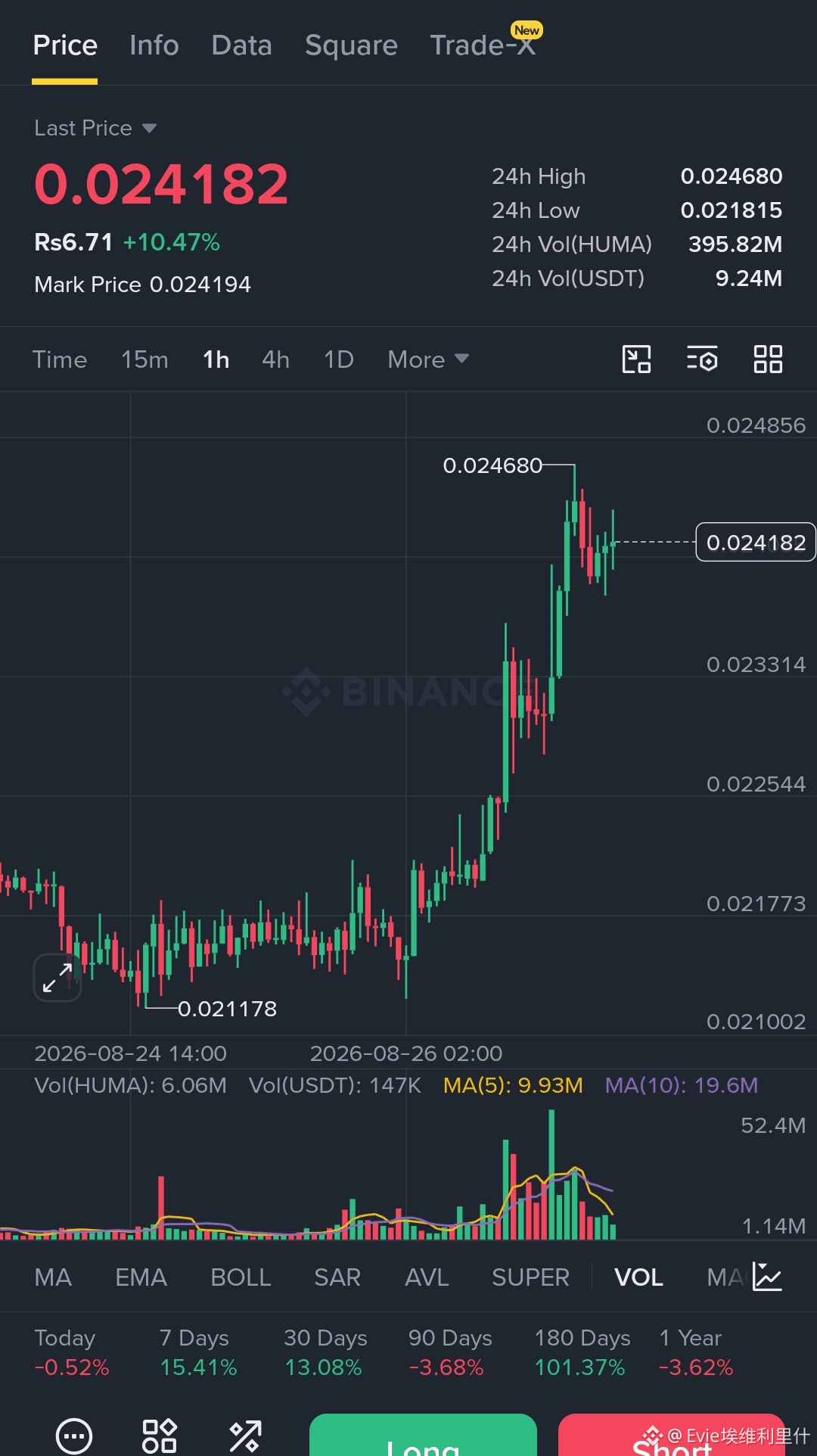817x1456 pixels.
Task: Expand the More timeframes dropdown
Action: [428, 359]
